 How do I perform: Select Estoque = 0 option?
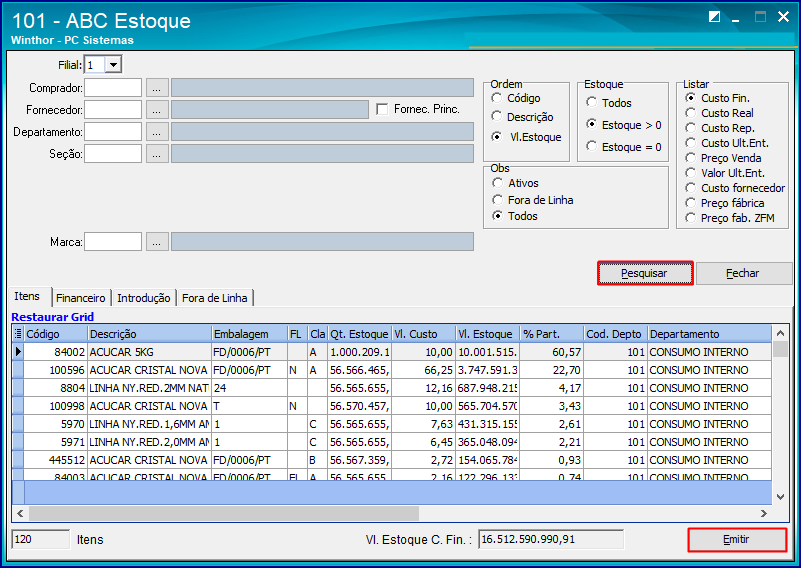592,147
